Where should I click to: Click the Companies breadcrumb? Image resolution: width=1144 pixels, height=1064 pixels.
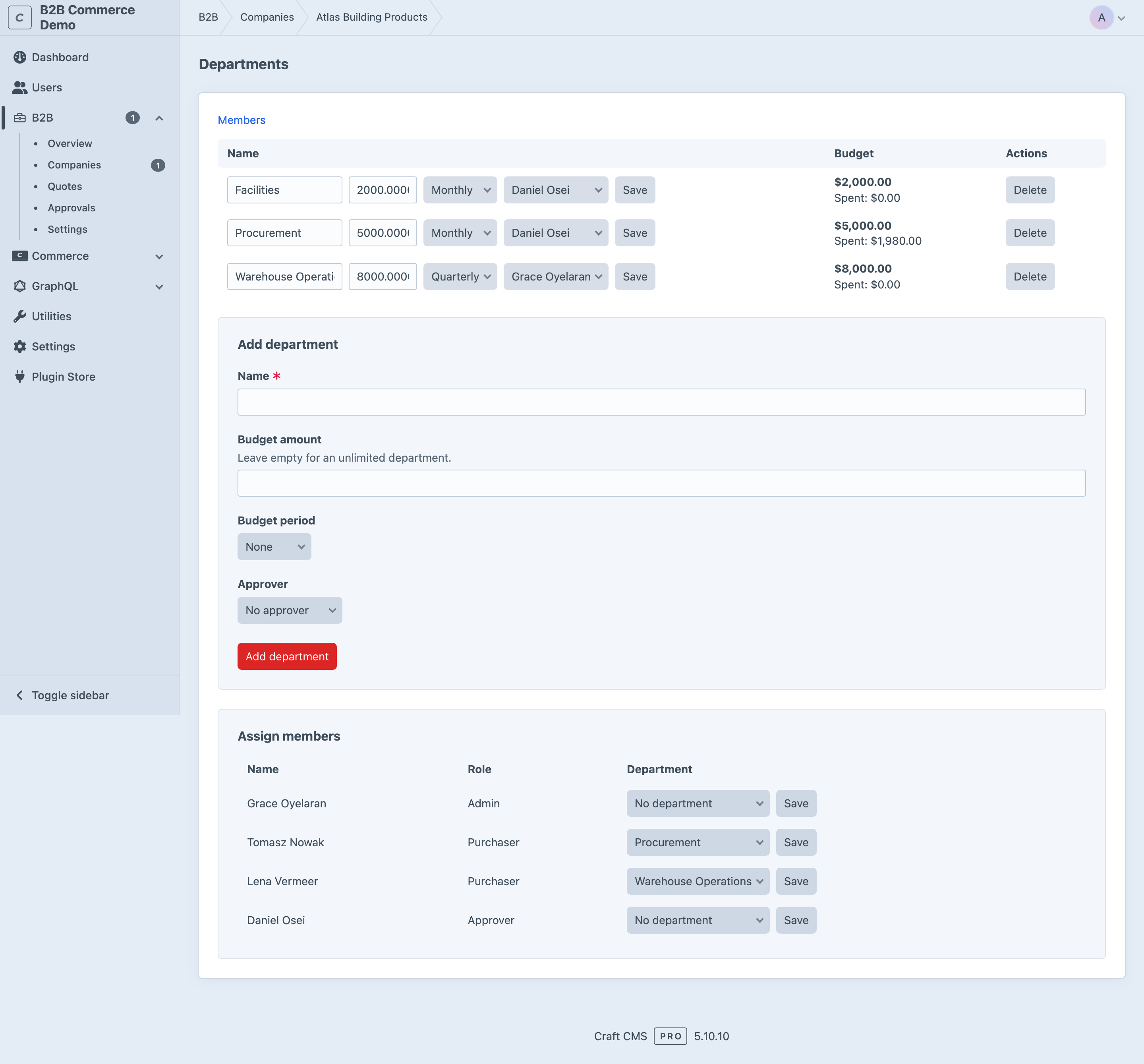267,17
